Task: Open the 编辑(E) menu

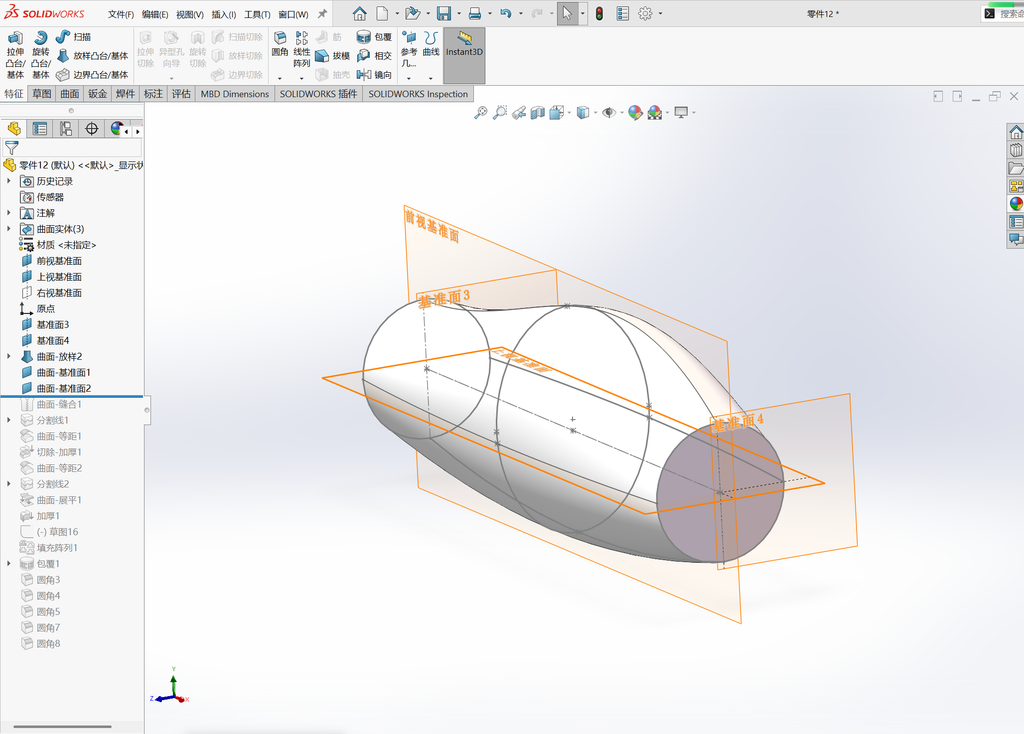Action: 155,14
